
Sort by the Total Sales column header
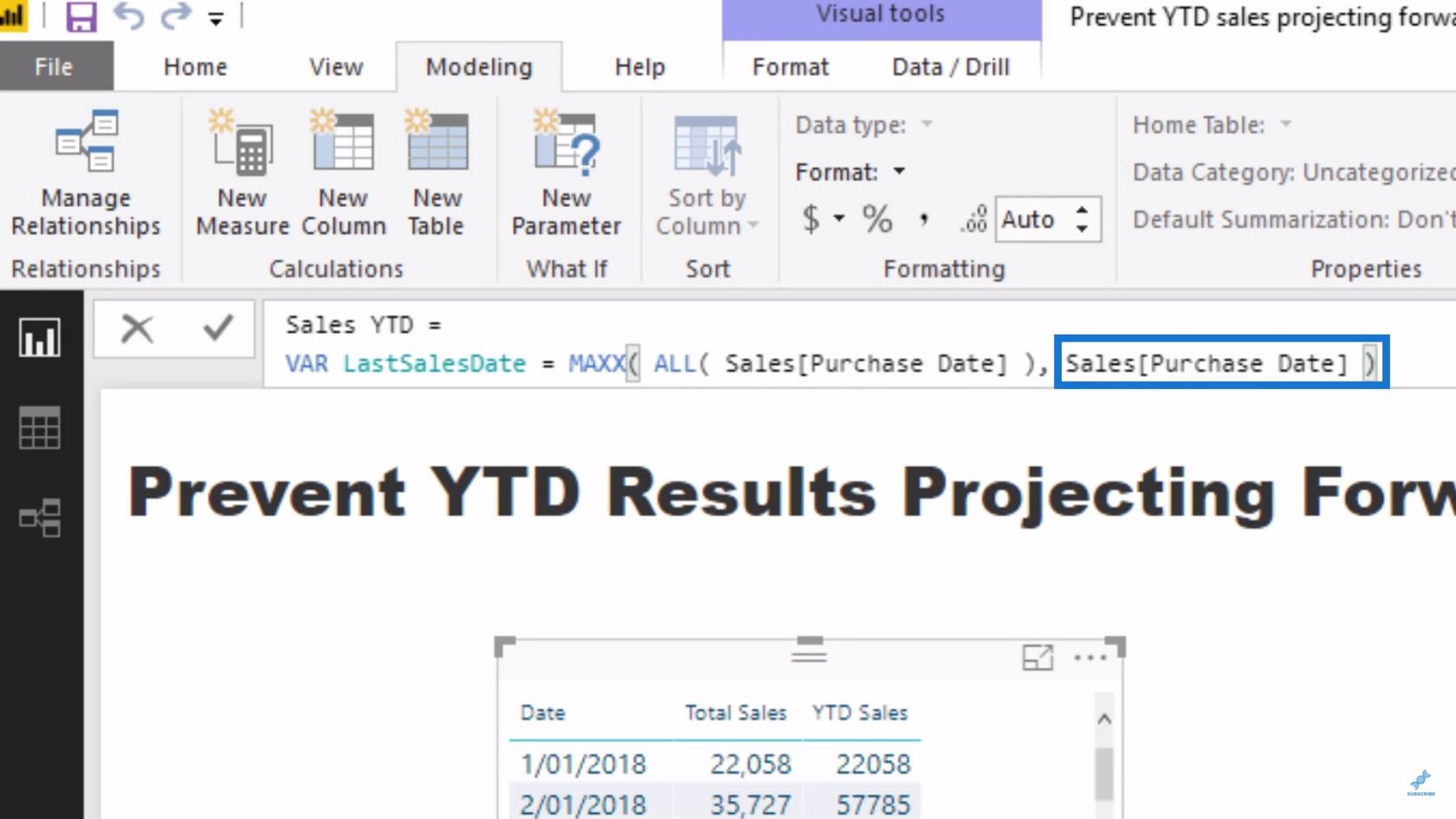coord(736,712)
